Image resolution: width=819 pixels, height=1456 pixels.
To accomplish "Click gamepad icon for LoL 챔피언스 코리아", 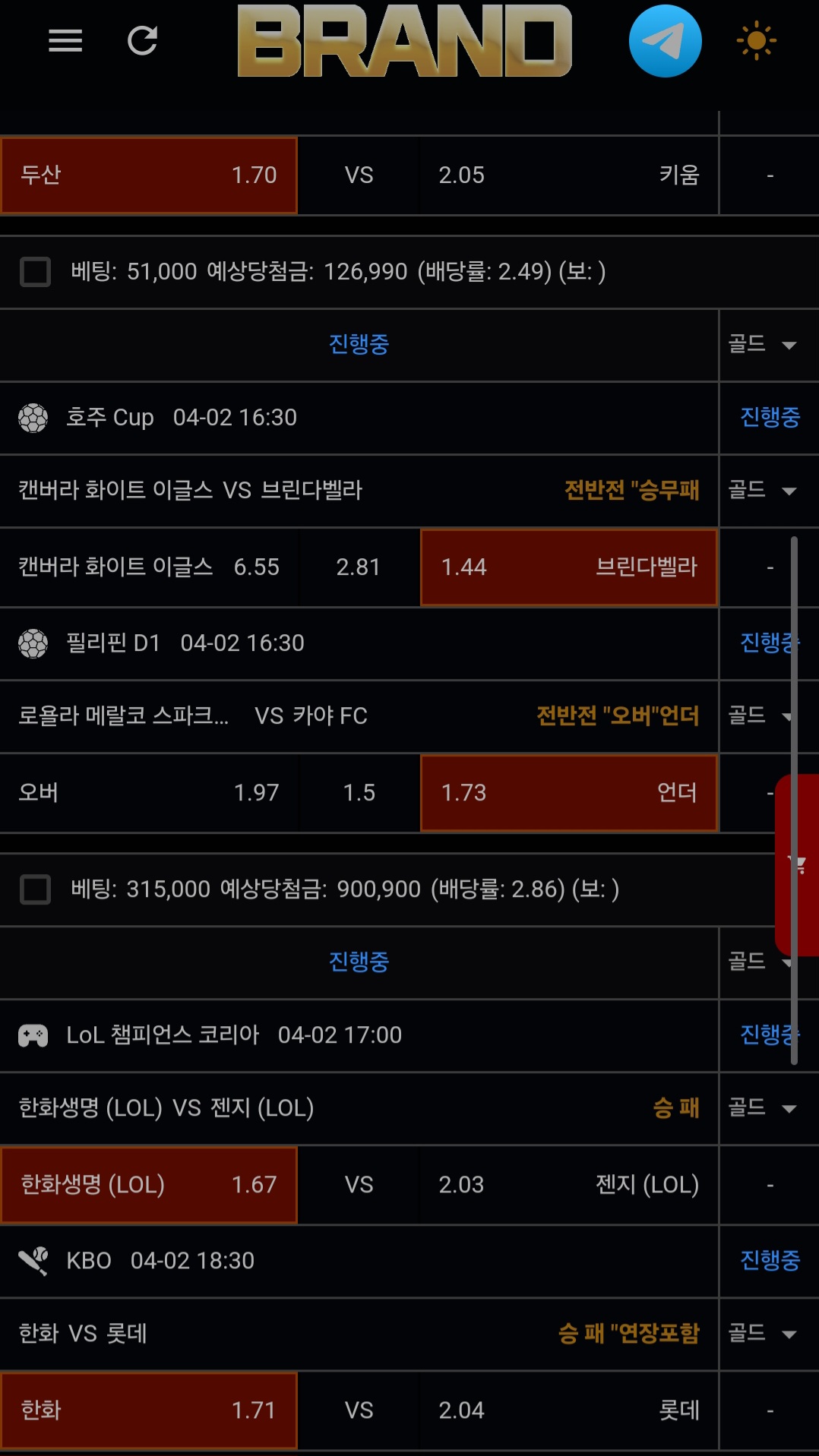I will click(x=33, y=1035).
